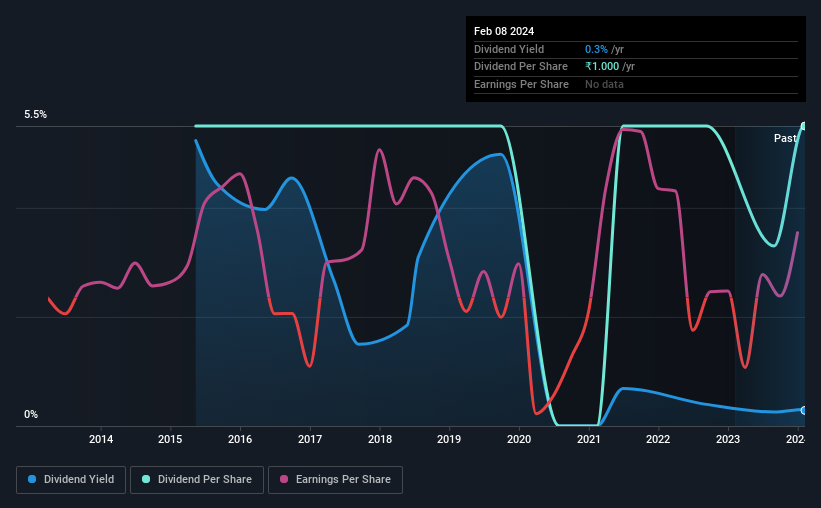
Task: Click the Dividend Per Share tooltip row label
Action: click(520, 67)
